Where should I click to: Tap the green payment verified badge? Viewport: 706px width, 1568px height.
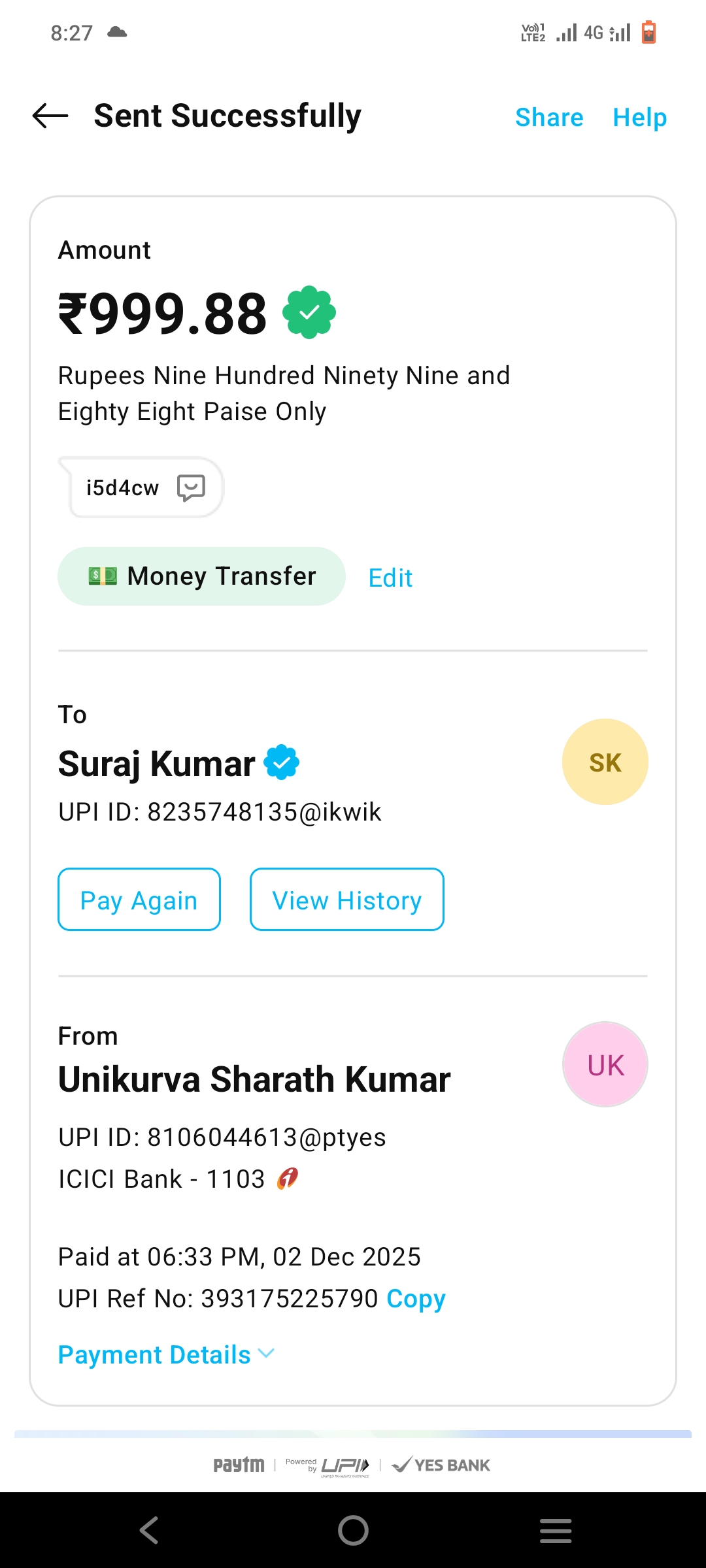309,313
